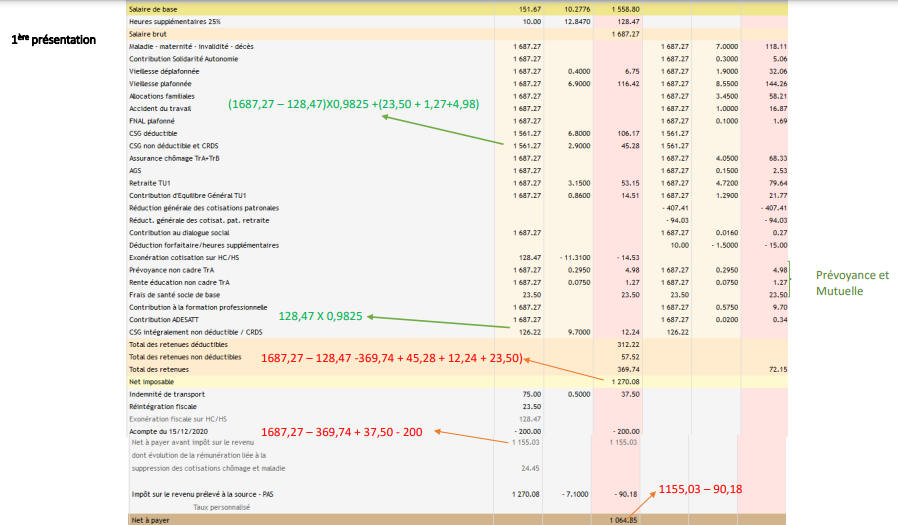Select the "Salaire de base" row label
898x525 pixels.
pos(154,8)
